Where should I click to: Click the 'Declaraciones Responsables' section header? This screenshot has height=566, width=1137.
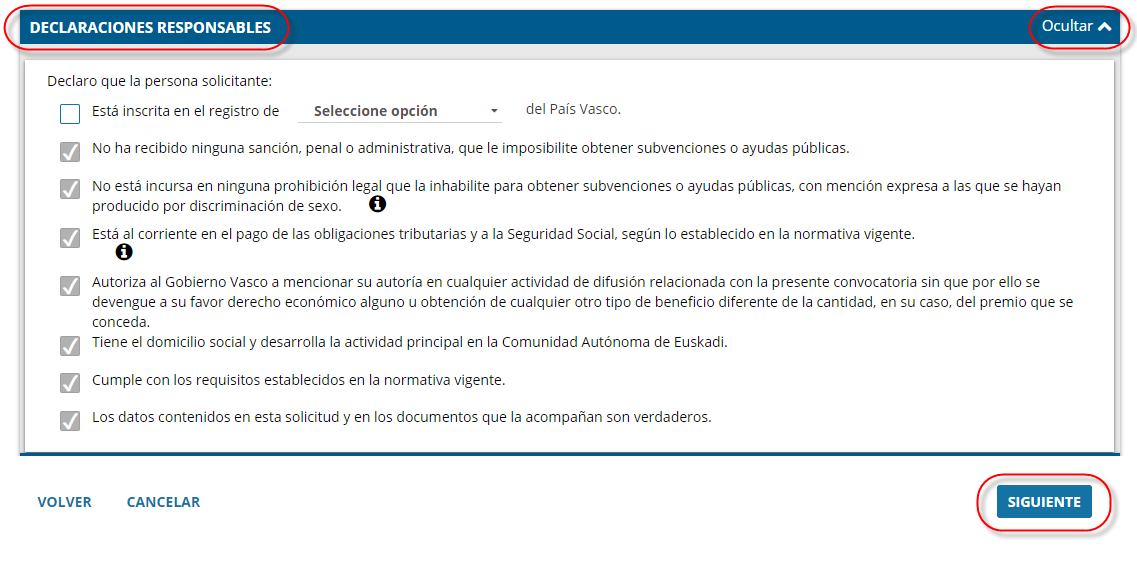(150, 28)
